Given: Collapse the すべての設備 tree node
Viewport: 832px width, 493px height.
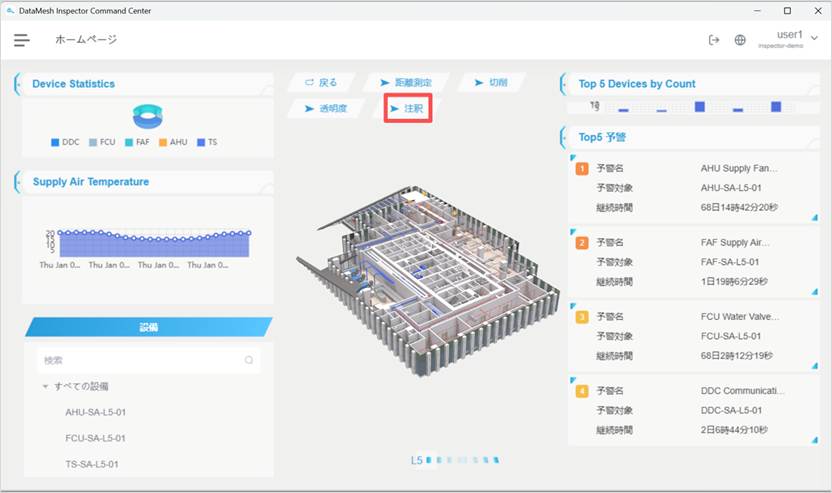Looking at the screenshot, I should point(45,386).
